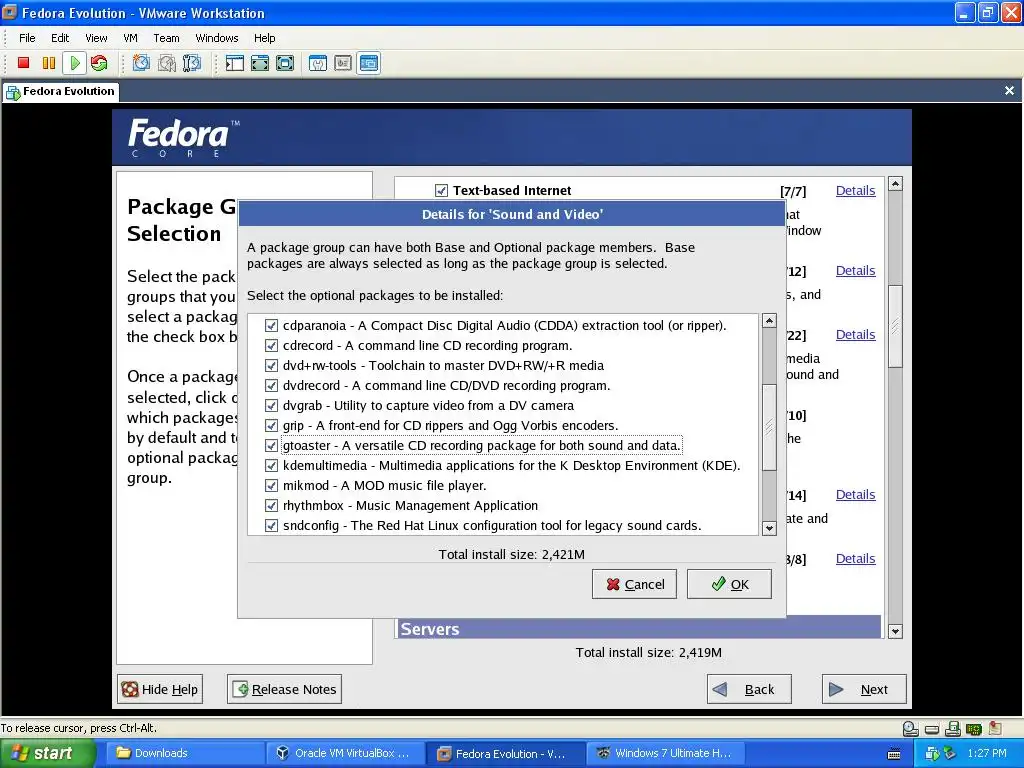This screenshot has width=1024, height=768.
Task: Toggle the dvd+rw-tools package checkbox
Action: 271,366
